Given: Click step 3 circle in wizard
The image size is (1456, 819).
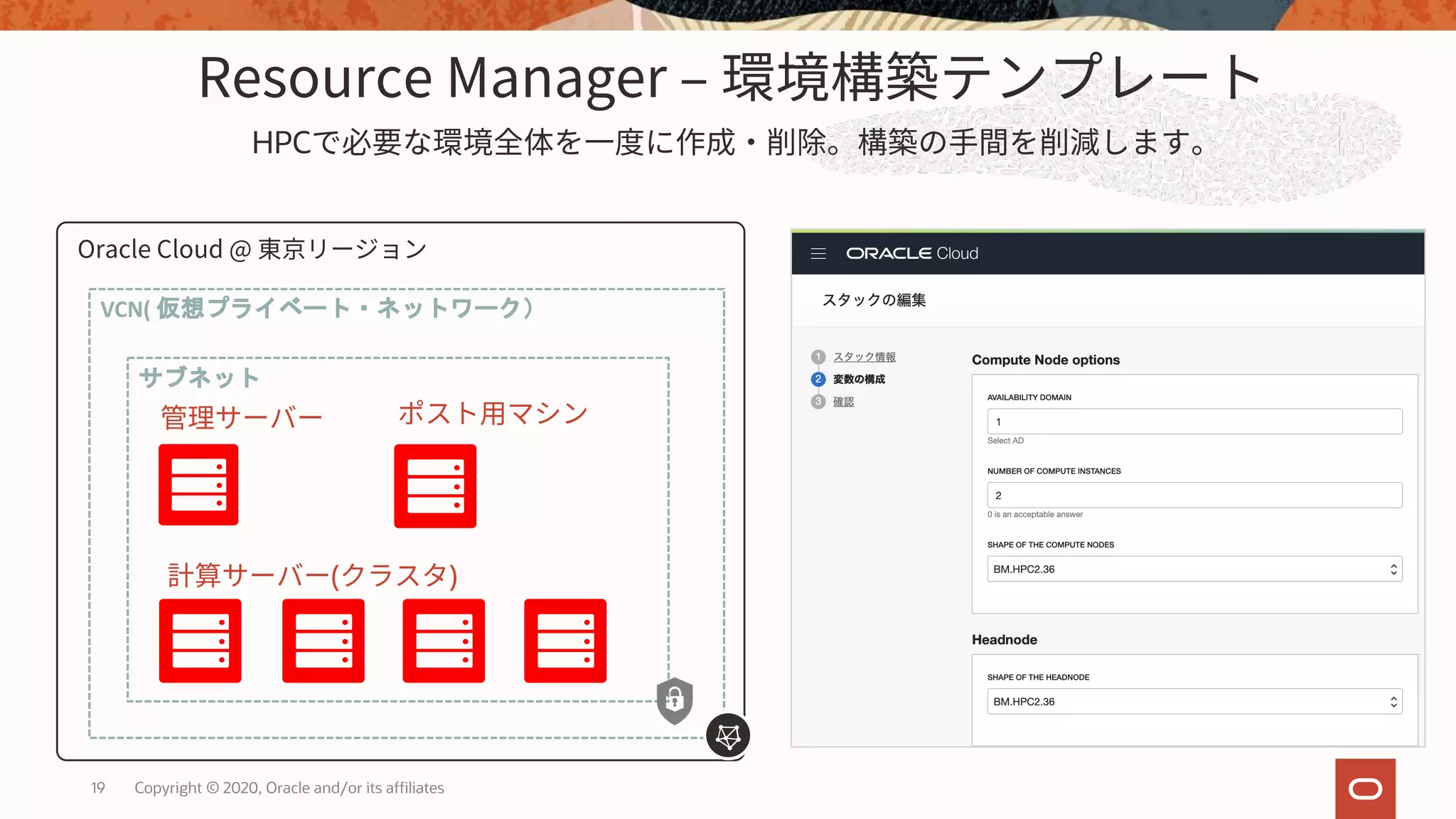Looking at the screenshot, I should pos(818,402).
